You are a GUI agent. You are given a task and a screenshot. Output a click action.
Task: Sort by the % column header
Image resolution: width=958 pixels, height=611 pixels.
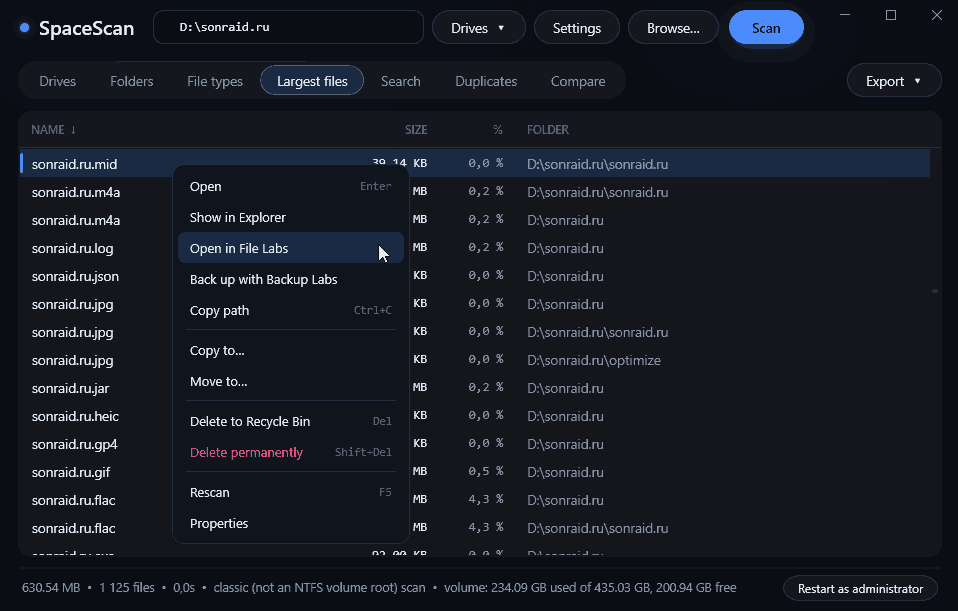click(x=498, y=130)
